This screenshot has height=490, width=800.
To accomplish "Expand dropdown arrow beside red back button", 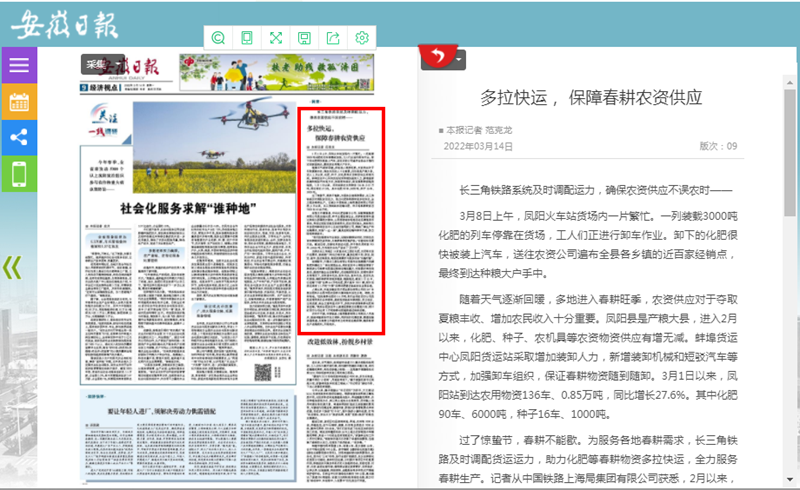I will [x=459, y=60].
